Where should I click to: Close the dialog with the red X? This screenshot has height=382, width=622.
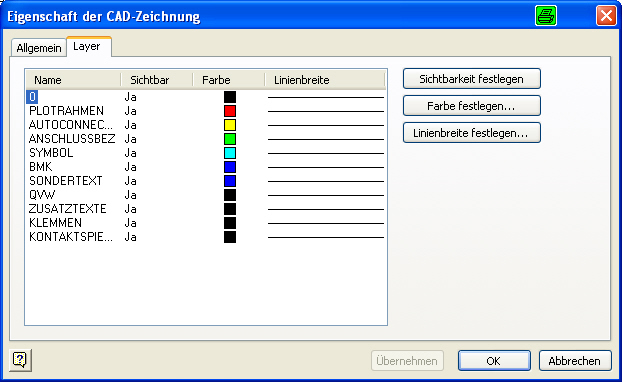(606, 16)
